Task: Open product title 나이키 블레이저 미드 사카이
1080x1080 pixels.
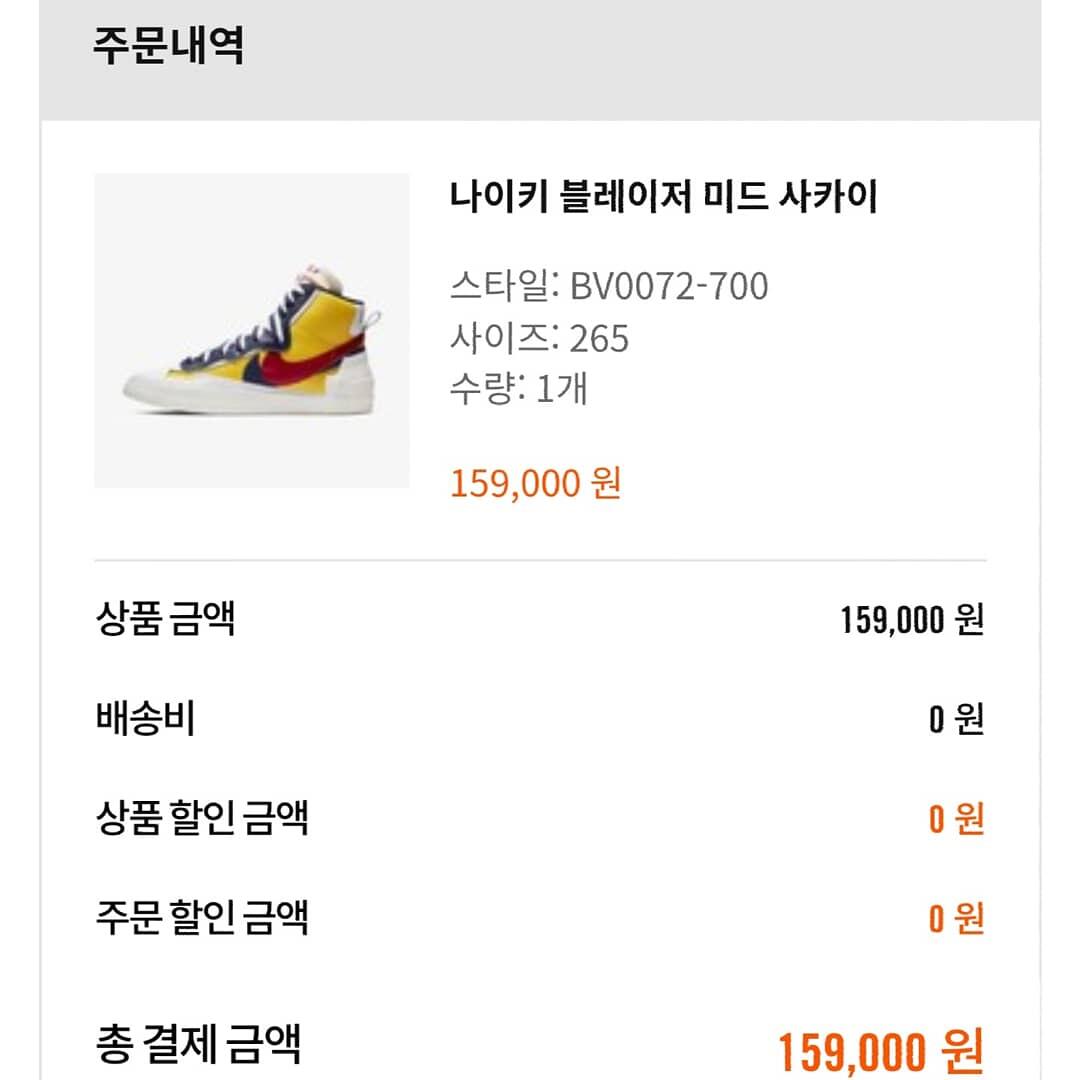Action: [x=663, y=197]
